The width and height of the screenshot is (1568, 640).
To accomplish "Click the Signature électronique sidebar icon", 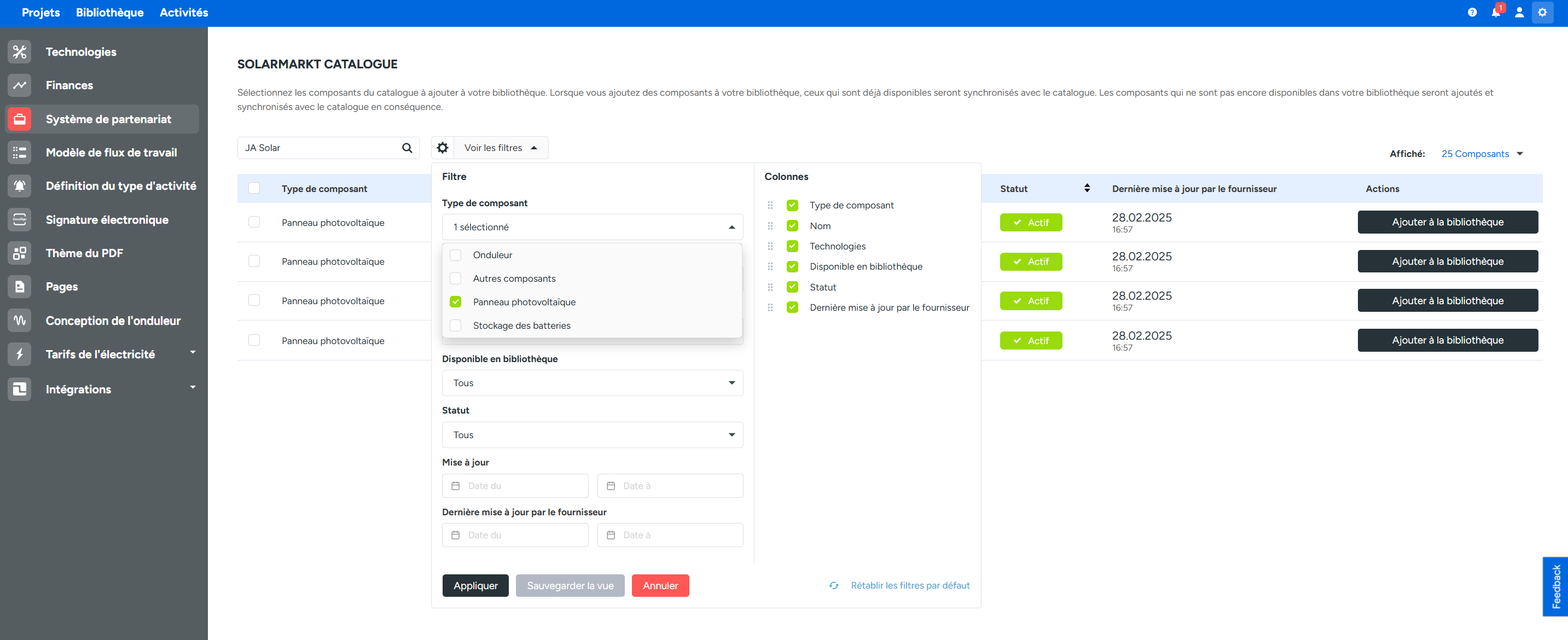I will point(20,219).
